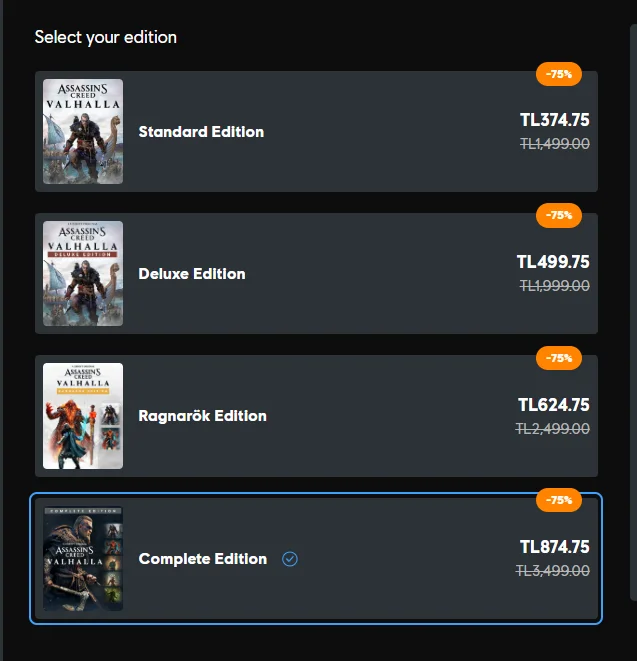
Task: Open the Deluxe Edition cover thumbnail
Action: click(83, 273)
